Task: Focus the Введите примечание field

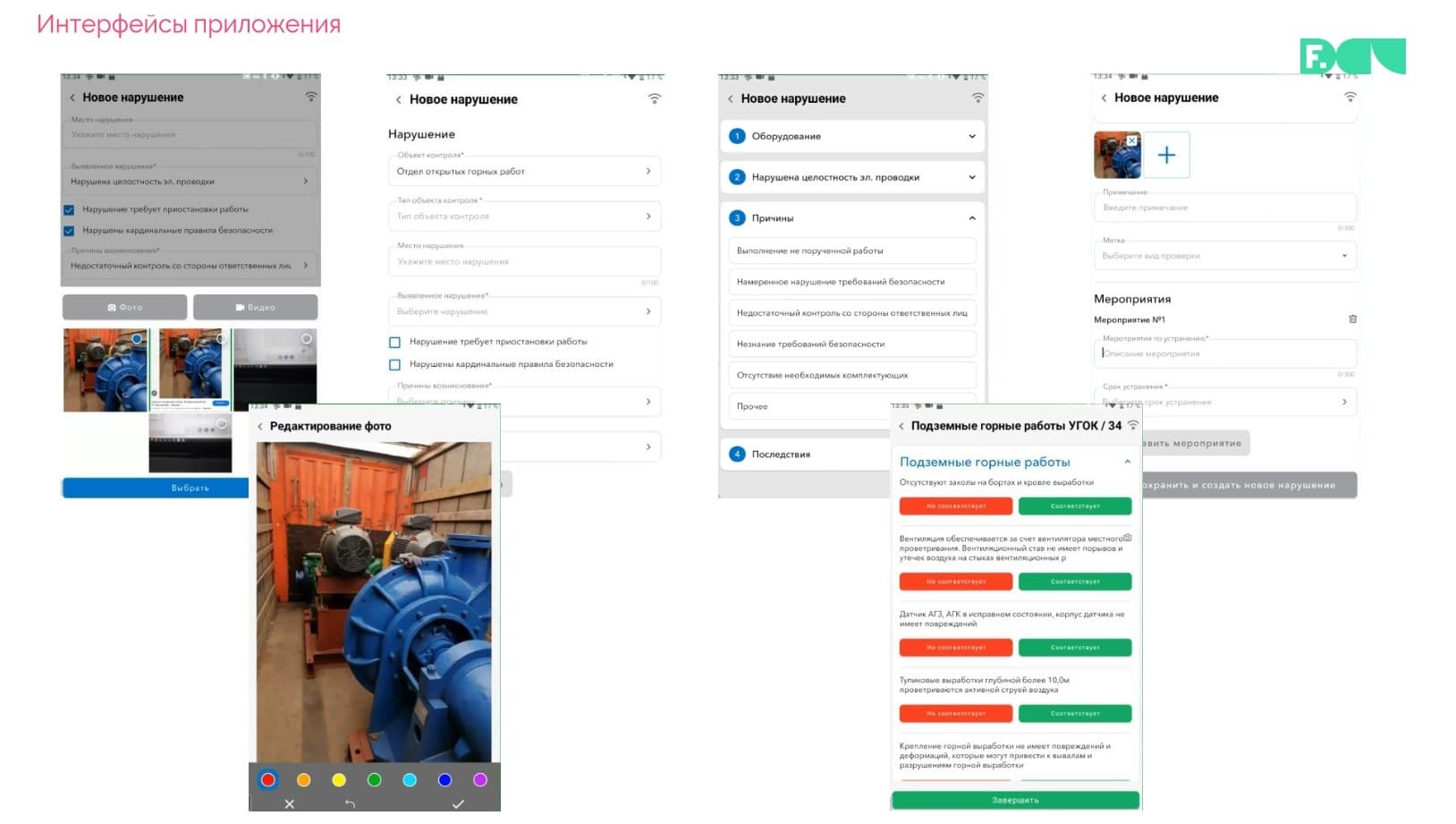Action: click(1225, 208)
